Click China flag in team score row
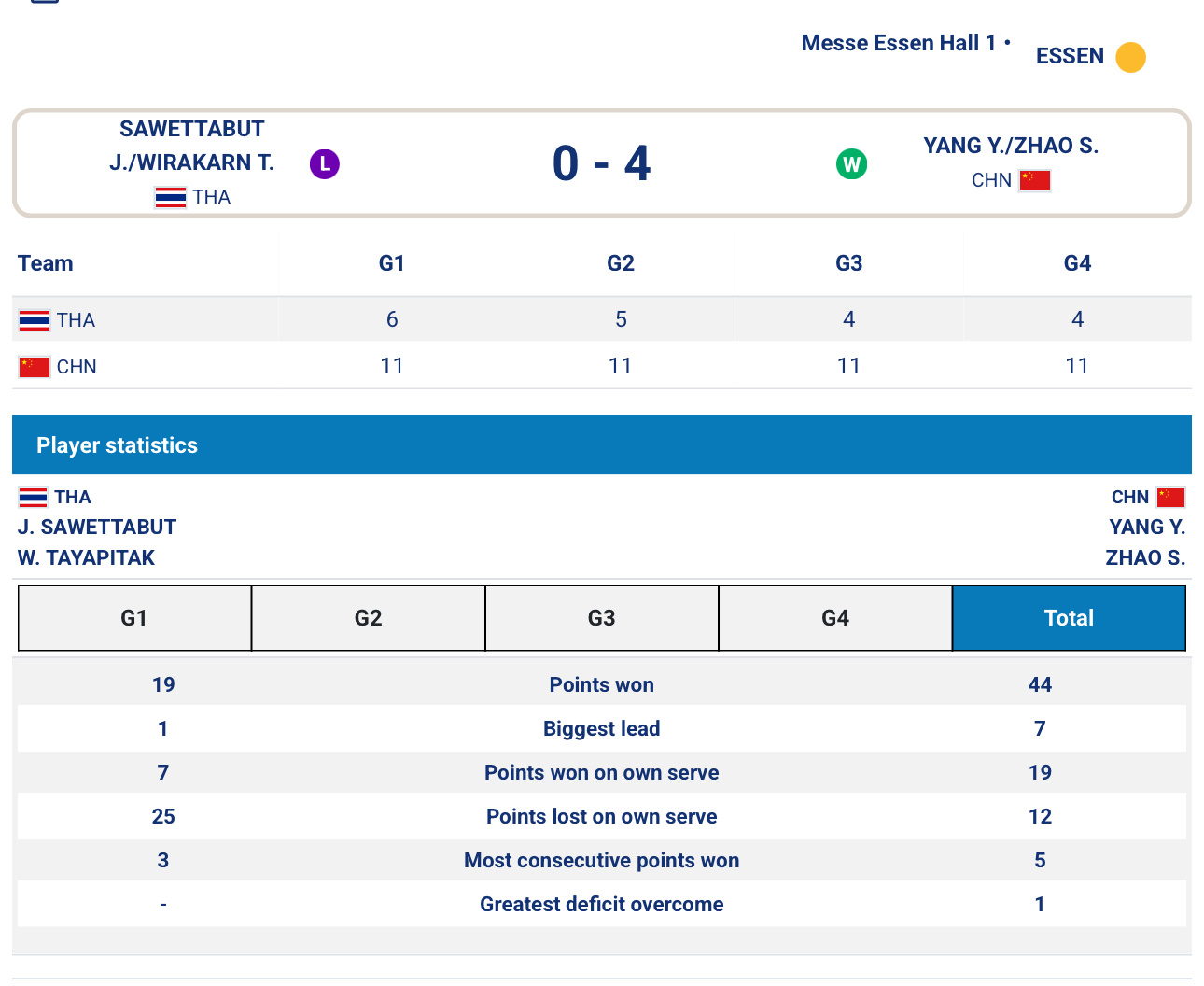1204x986 pixels. tap(35, 367)
